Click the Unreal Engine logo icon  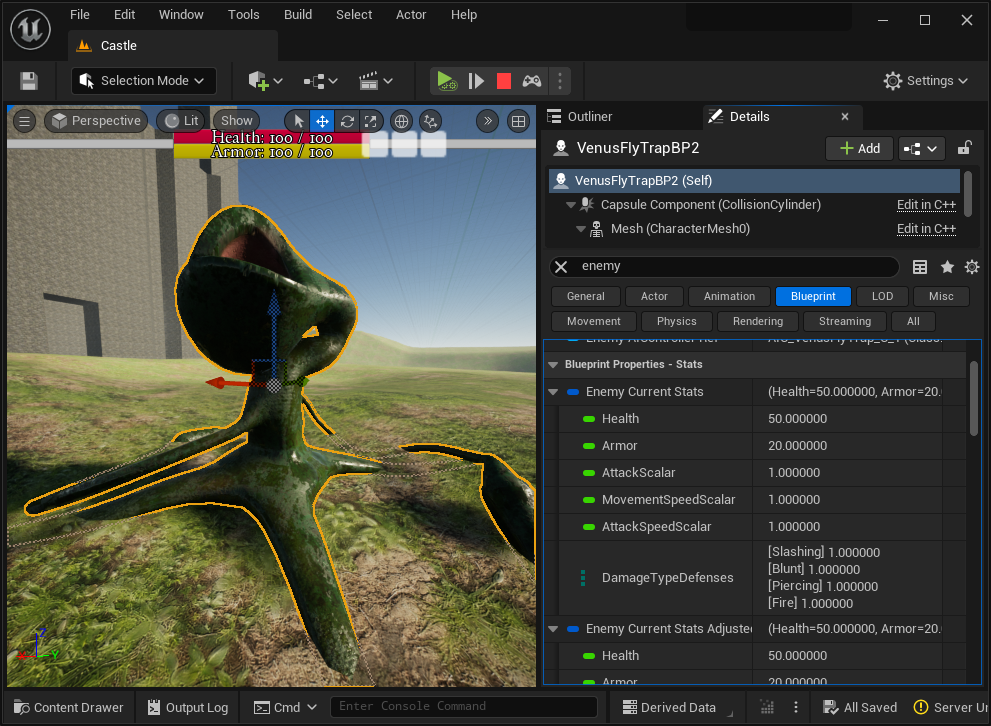(30, 30)
